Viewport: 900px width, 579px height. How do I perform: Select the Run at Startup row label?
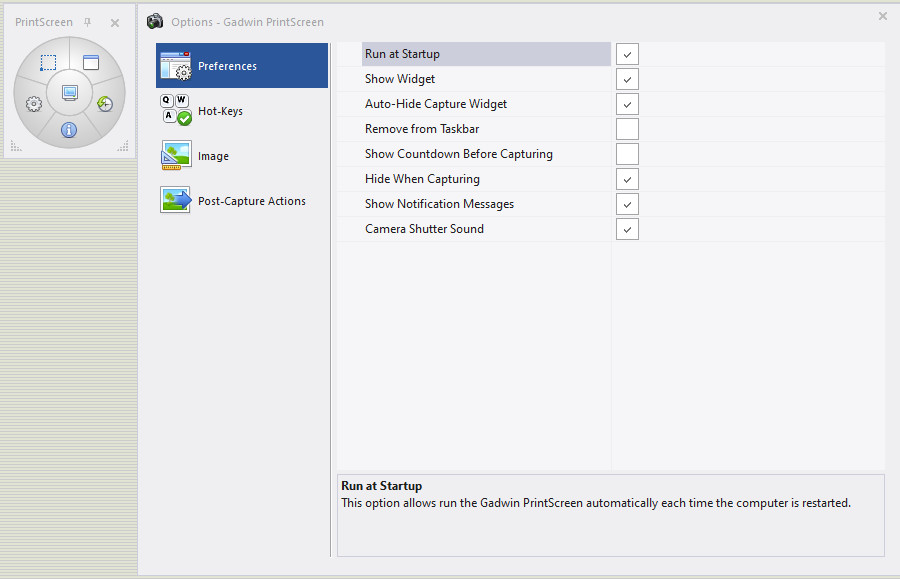tap(402, 54)
